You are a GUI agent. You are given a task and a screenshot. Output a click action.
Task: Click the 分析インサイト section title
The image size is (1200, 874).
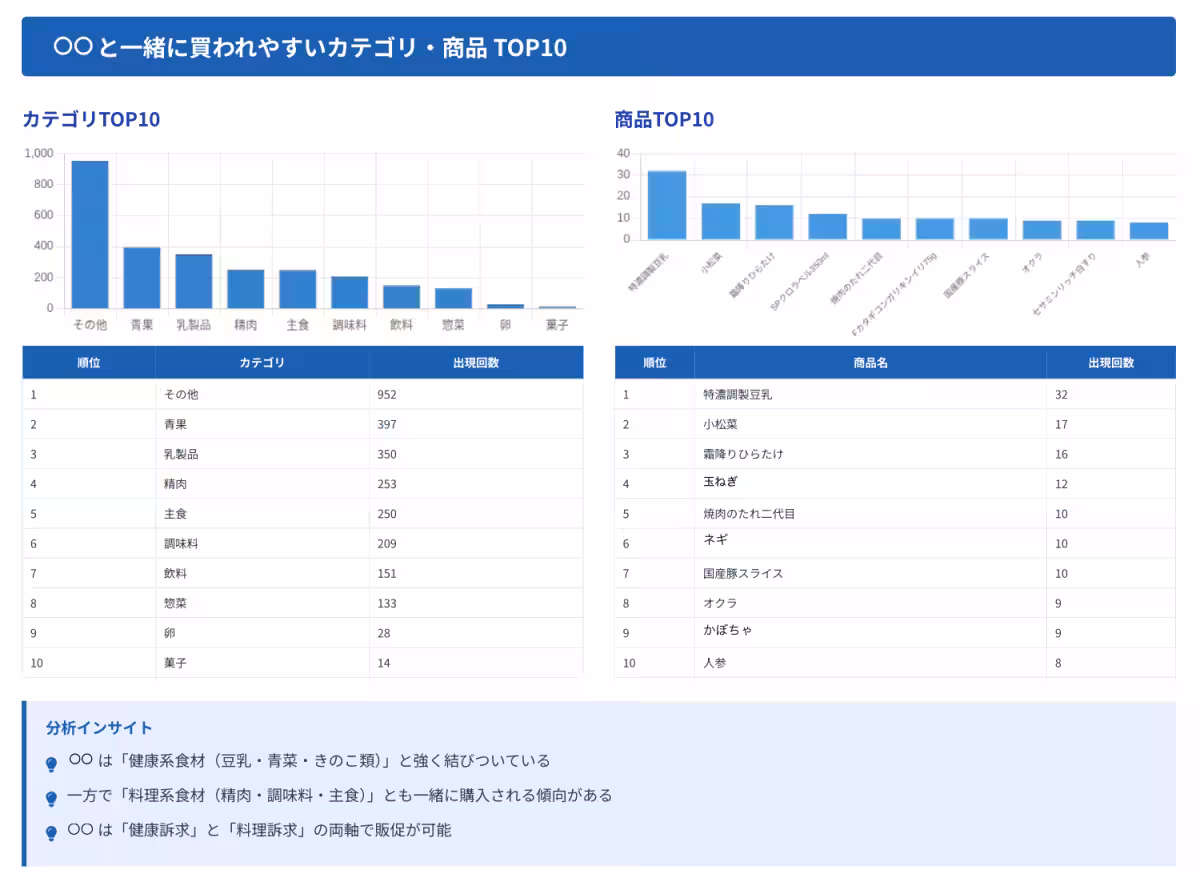[x=99, y=728]
